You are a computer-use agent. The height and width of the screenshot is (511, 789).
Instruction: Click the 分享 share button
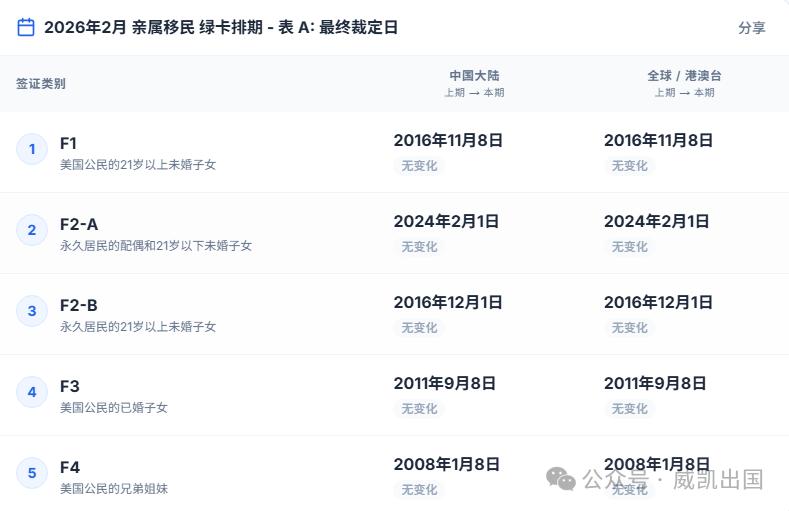752,28
